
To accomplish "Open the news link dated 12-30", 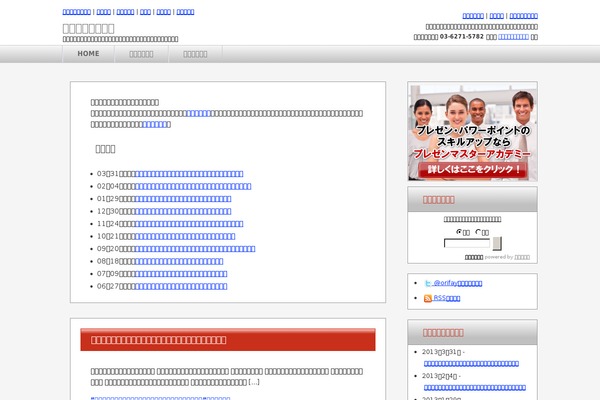I will click(x=183, y=211).
